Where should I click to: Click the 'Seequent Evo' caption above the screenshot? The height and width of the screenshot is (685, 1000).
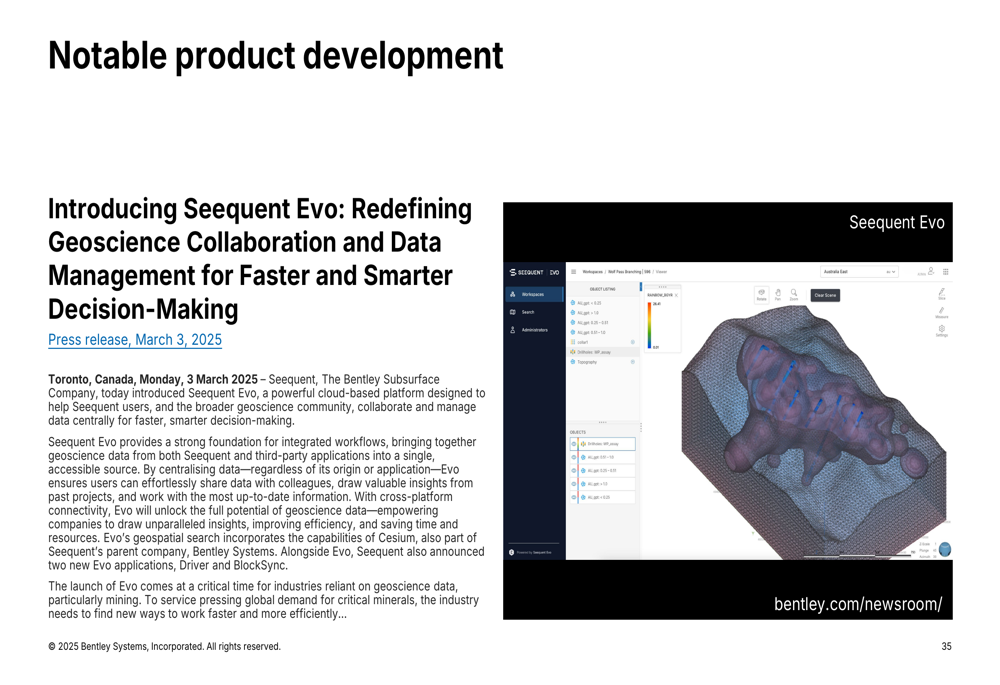point(897,222)
